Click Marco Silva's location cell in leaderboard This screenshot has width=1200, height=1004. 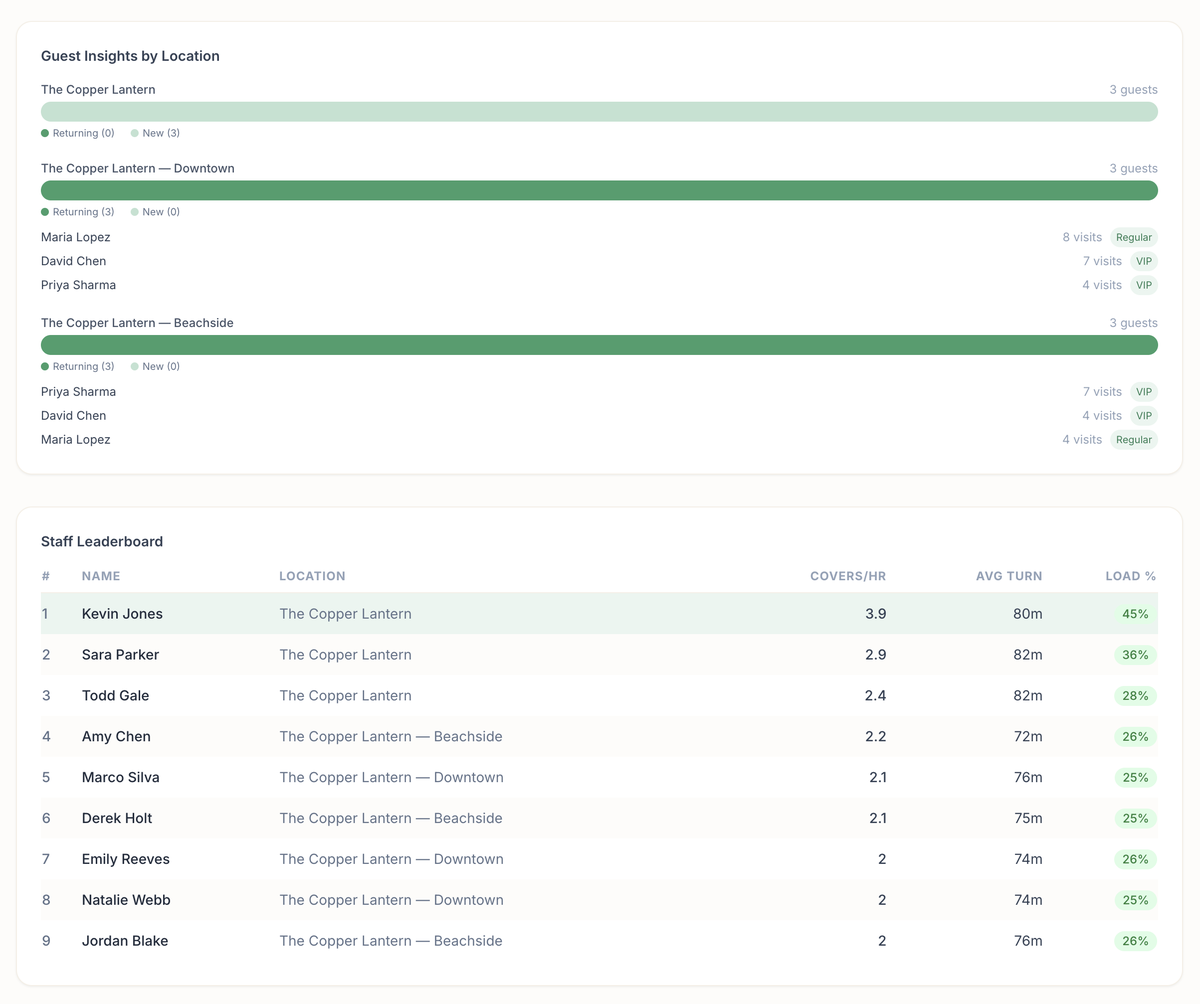click(x=391, y=778)
